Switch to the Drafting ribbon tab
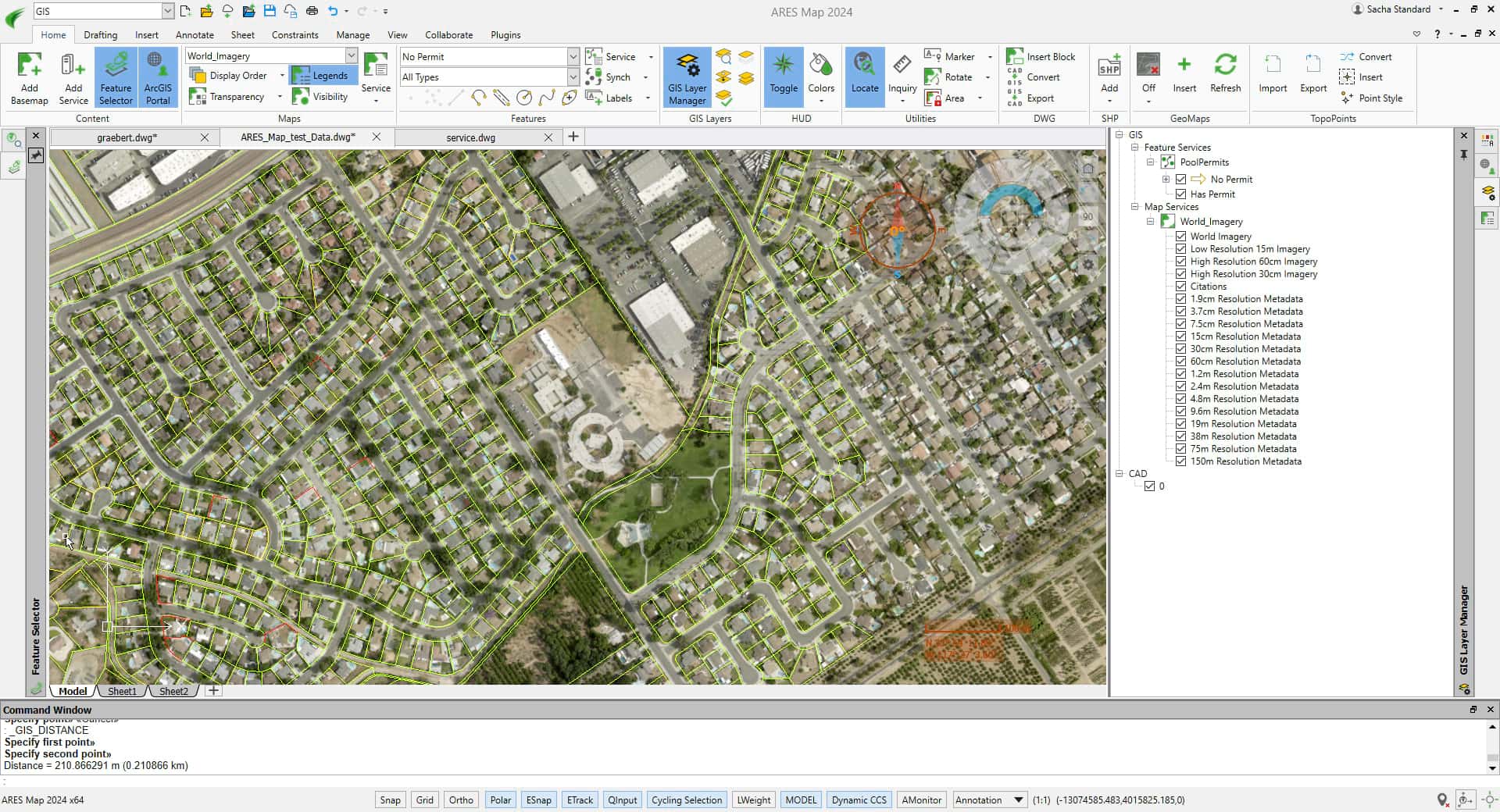Viewport: 1500px width, 812px height. click(100, 34)
